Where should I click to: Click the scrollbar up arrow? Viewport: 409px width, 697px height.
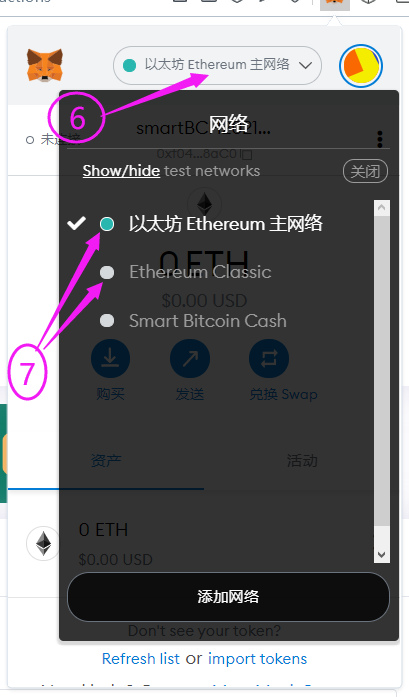382,208
